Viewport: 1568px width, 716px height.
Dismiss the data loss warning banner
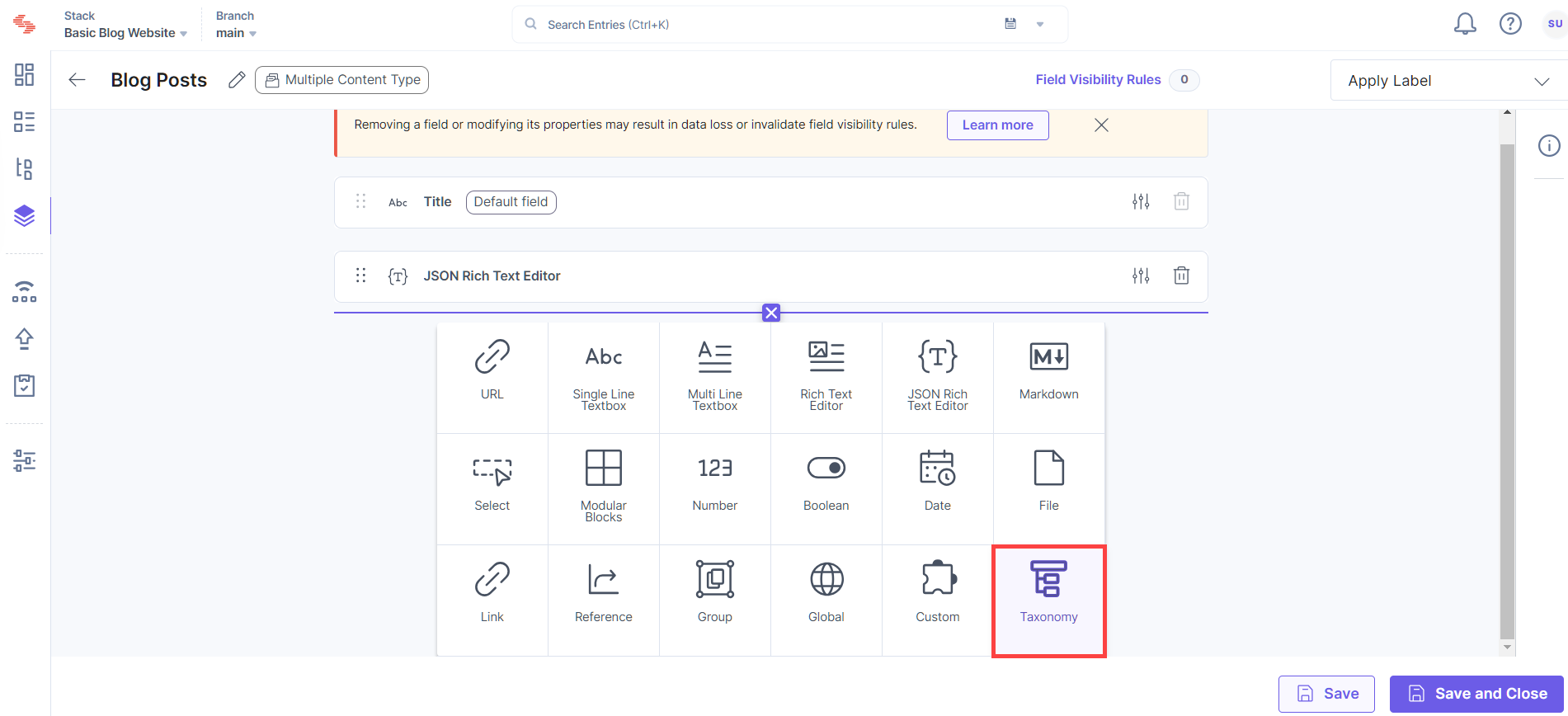tap(1101, 125)
